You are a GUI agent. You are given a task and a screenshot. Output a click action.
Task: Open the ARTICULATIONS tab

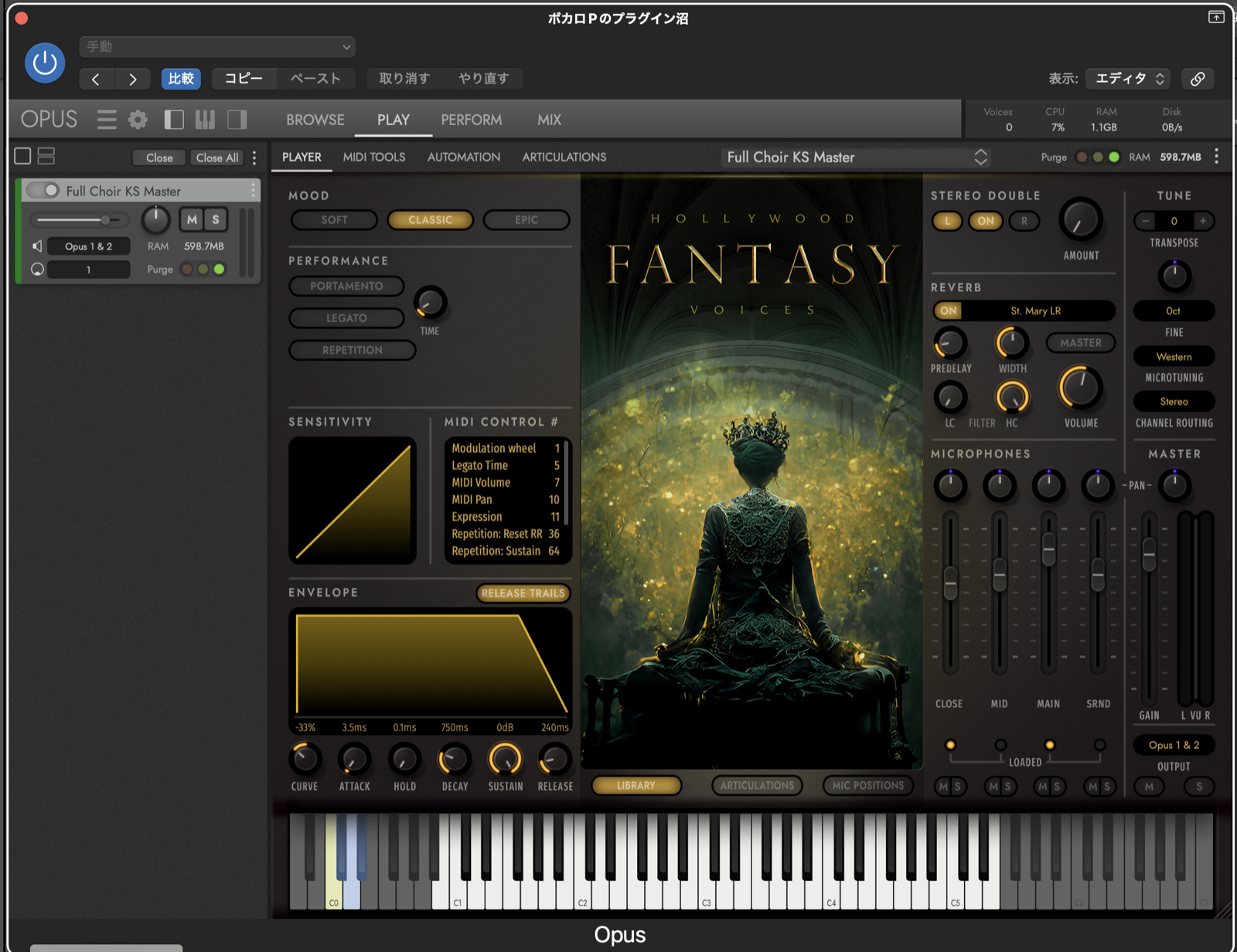[564, 157]
